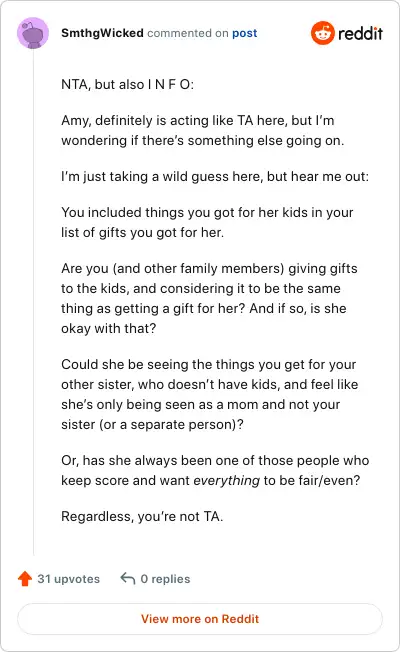The width and height of the screenshot is (400, 652).
Task: Click the purple SmthgWicked user avatar
Action: coord(33,33)
